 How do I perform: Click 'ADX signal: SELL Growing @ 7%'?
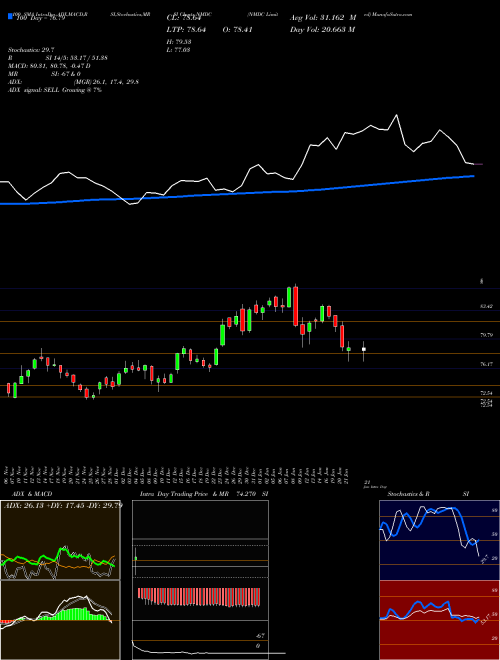point(55,90)
